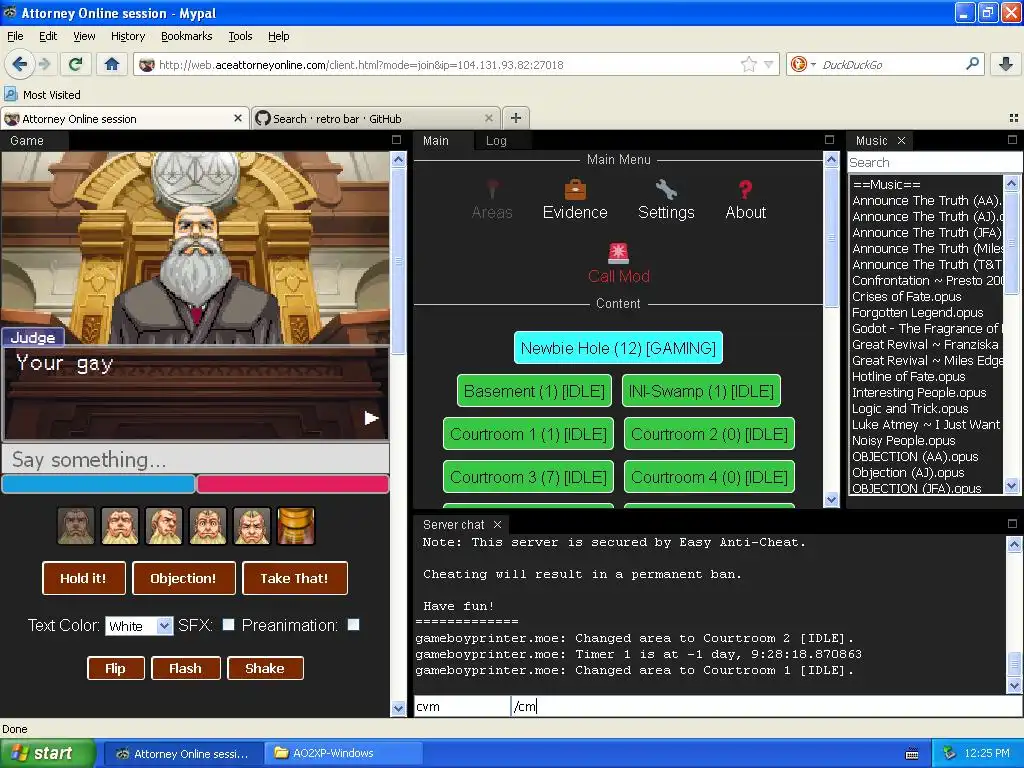Close the Server chat tab

click(498, 524)
